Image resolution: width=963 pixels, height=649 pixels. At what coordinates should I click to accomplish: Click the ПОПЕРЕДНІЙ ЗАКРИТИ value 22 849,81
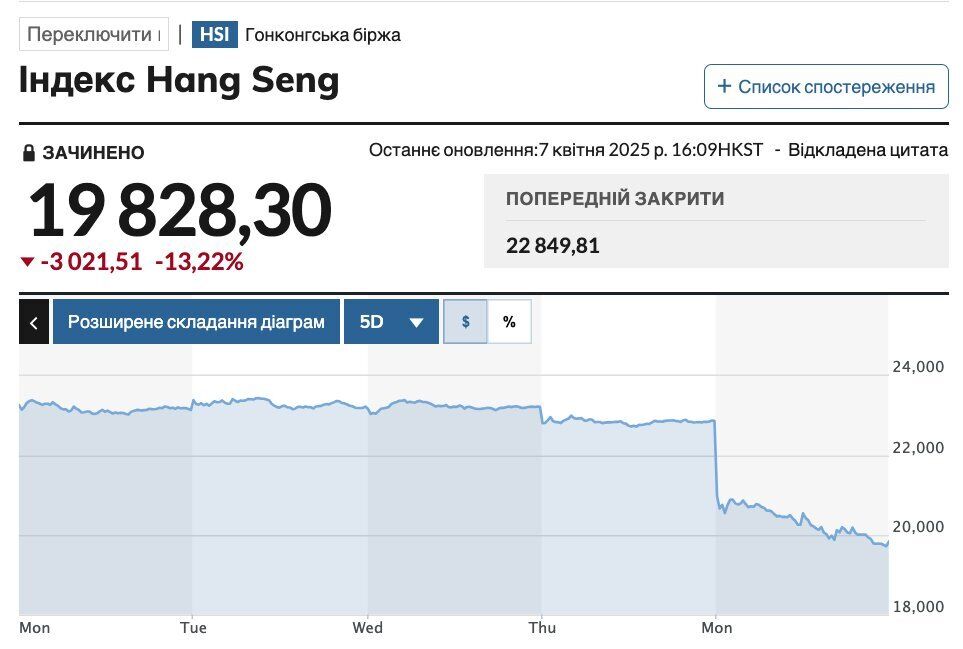tap(552, 246)
